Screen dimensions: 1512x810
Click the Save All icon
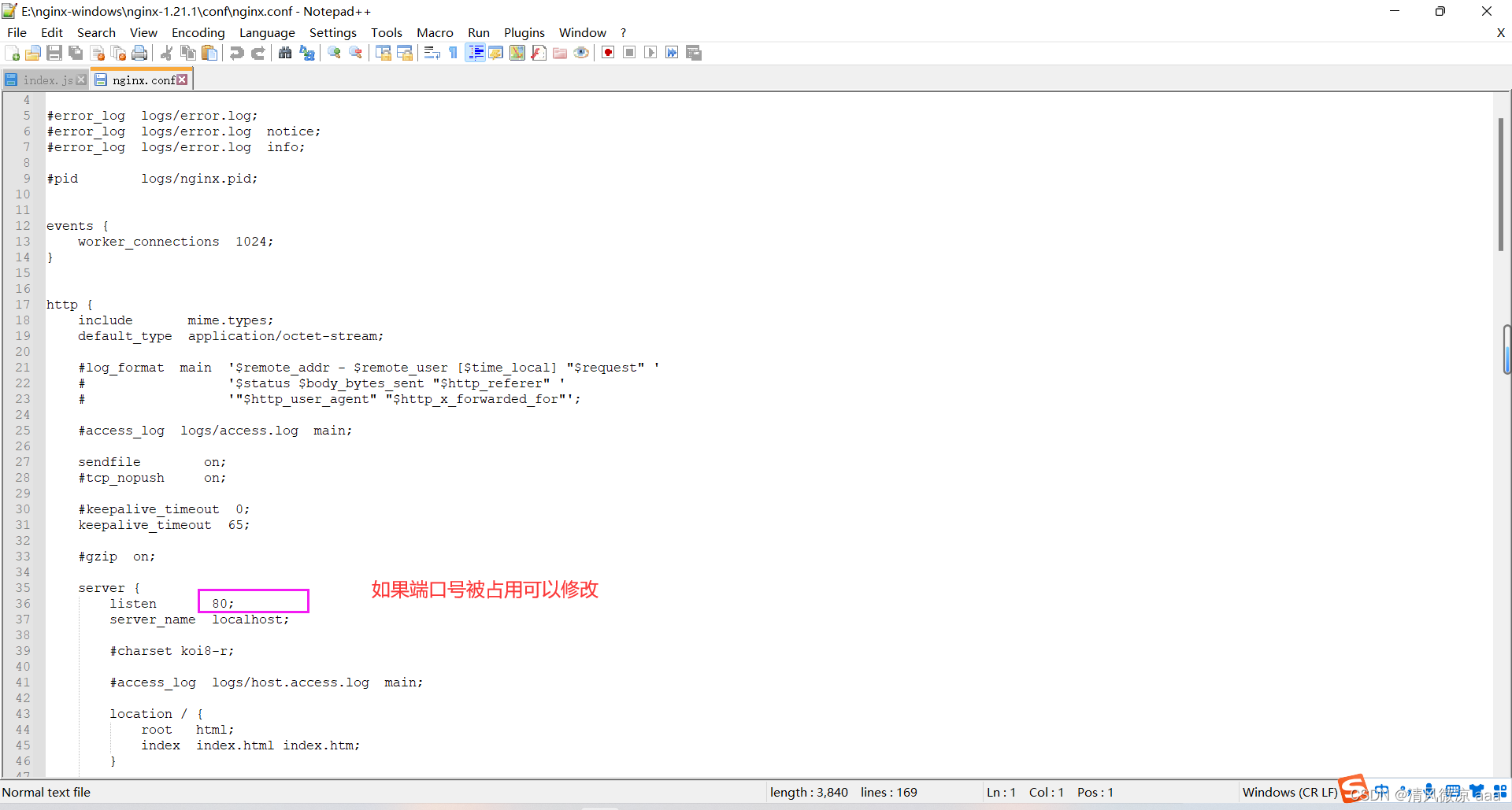point(76,53)
